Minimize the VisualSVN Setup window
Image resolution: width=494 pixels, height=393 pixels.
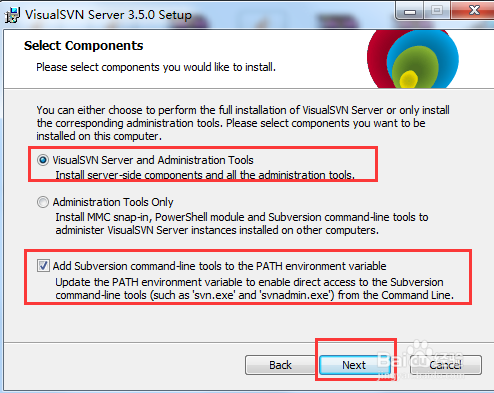[x=410, y=11]
